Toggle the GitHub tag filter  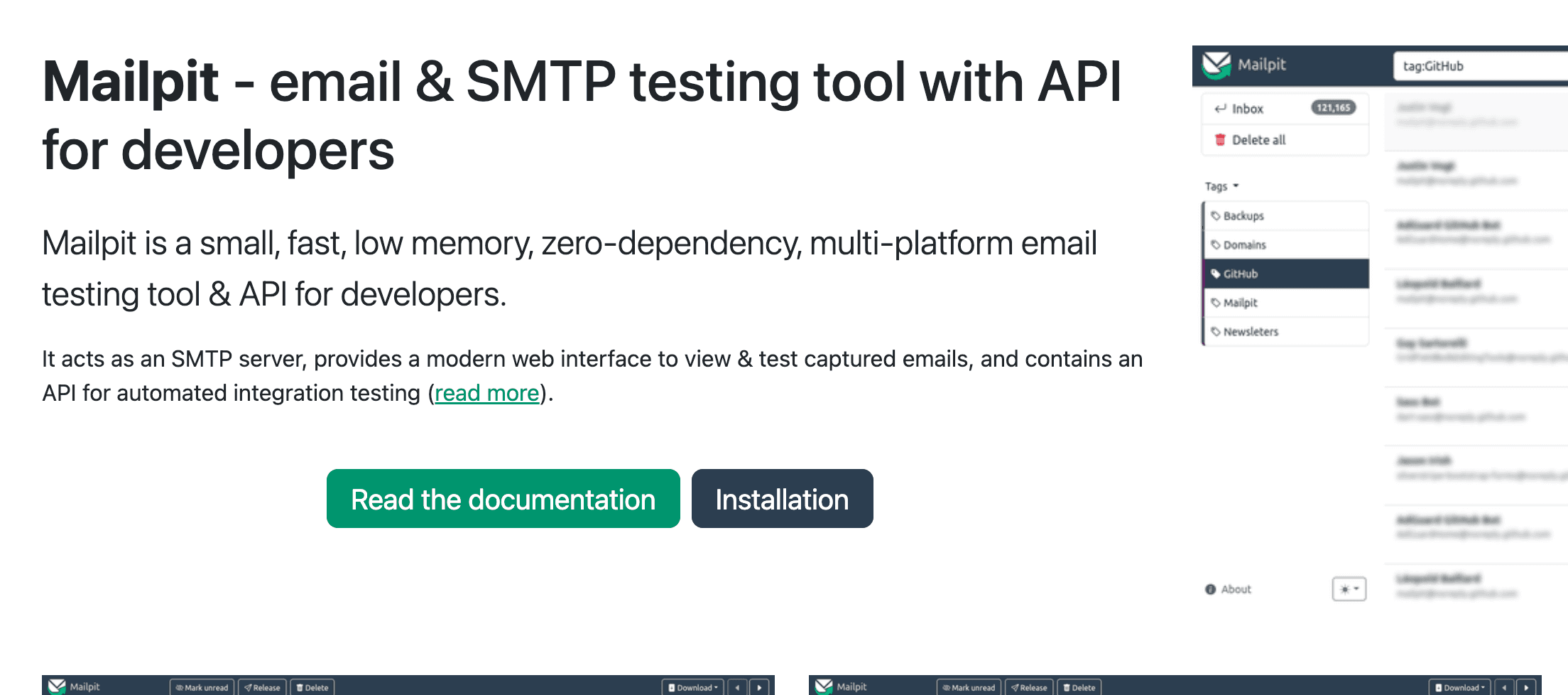point(1240,274)
